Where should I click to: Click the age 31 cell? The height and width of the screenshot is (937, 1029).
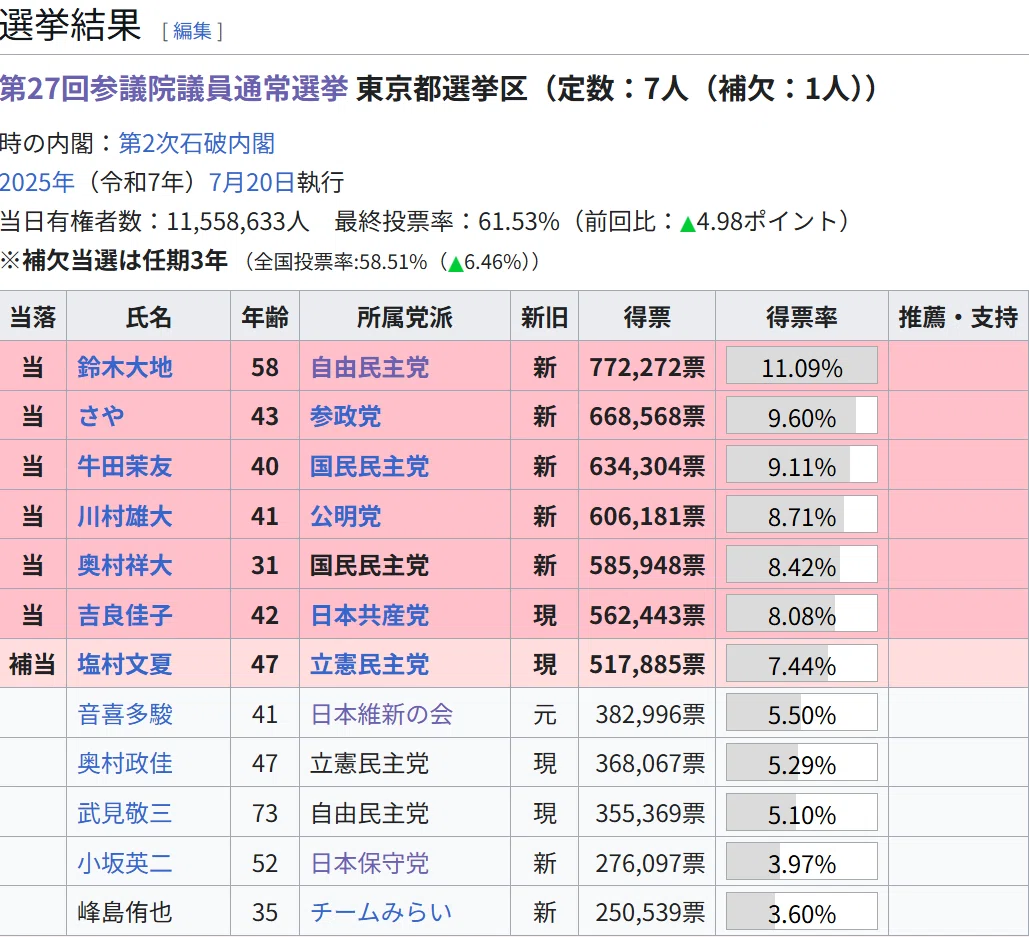[x=265, y=565]
